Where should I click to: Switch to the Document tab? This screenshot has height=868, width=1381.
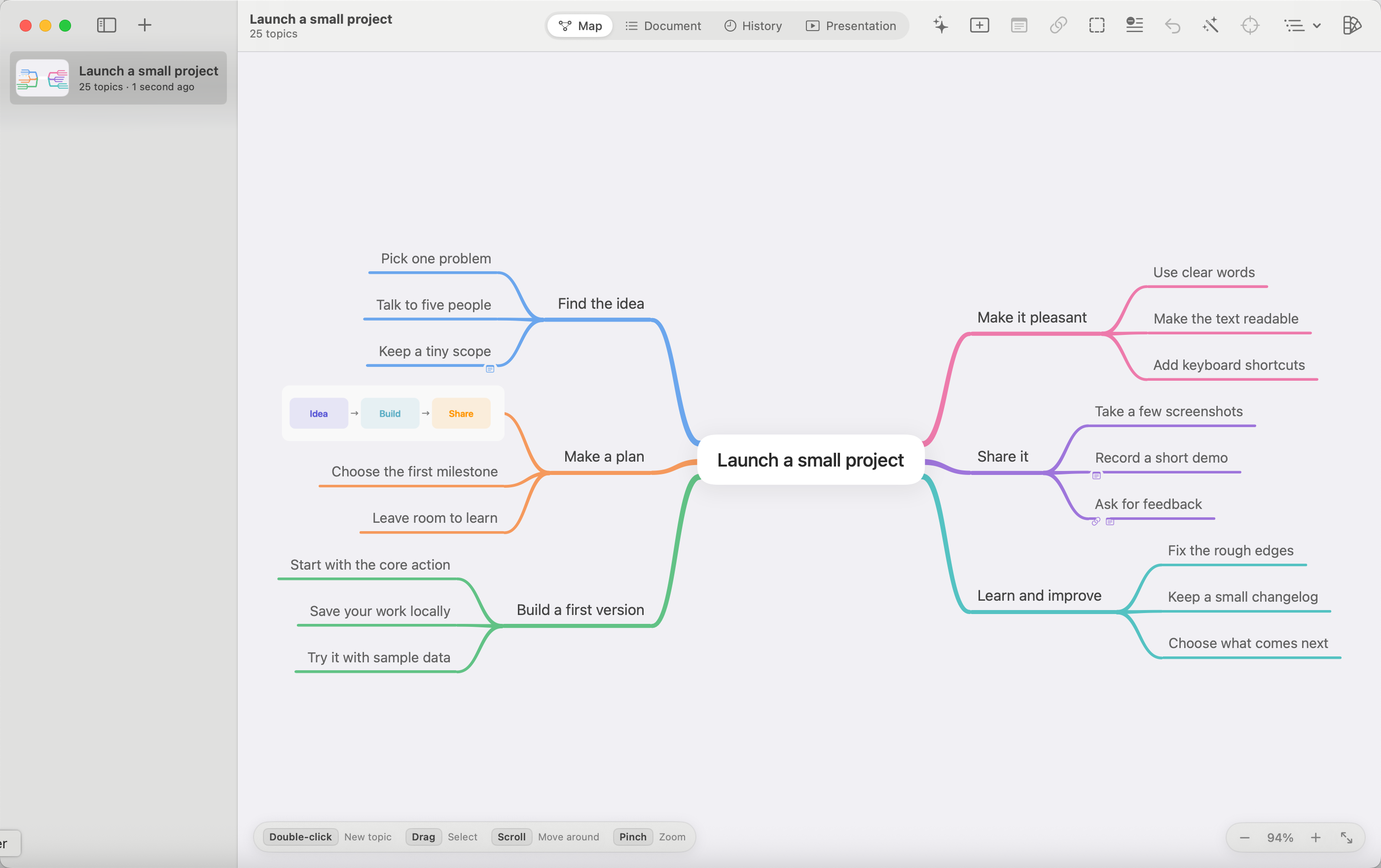point(663,26)
